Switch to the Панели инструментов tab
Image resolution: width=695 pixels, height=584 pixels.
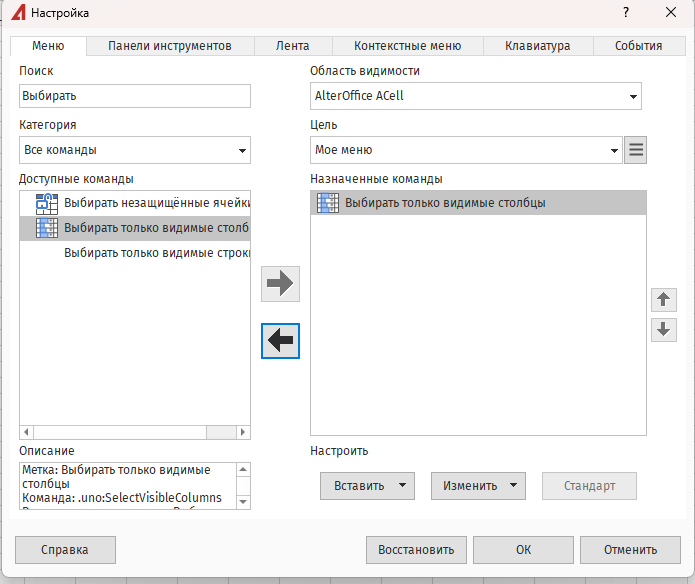[x=170, y=46]
